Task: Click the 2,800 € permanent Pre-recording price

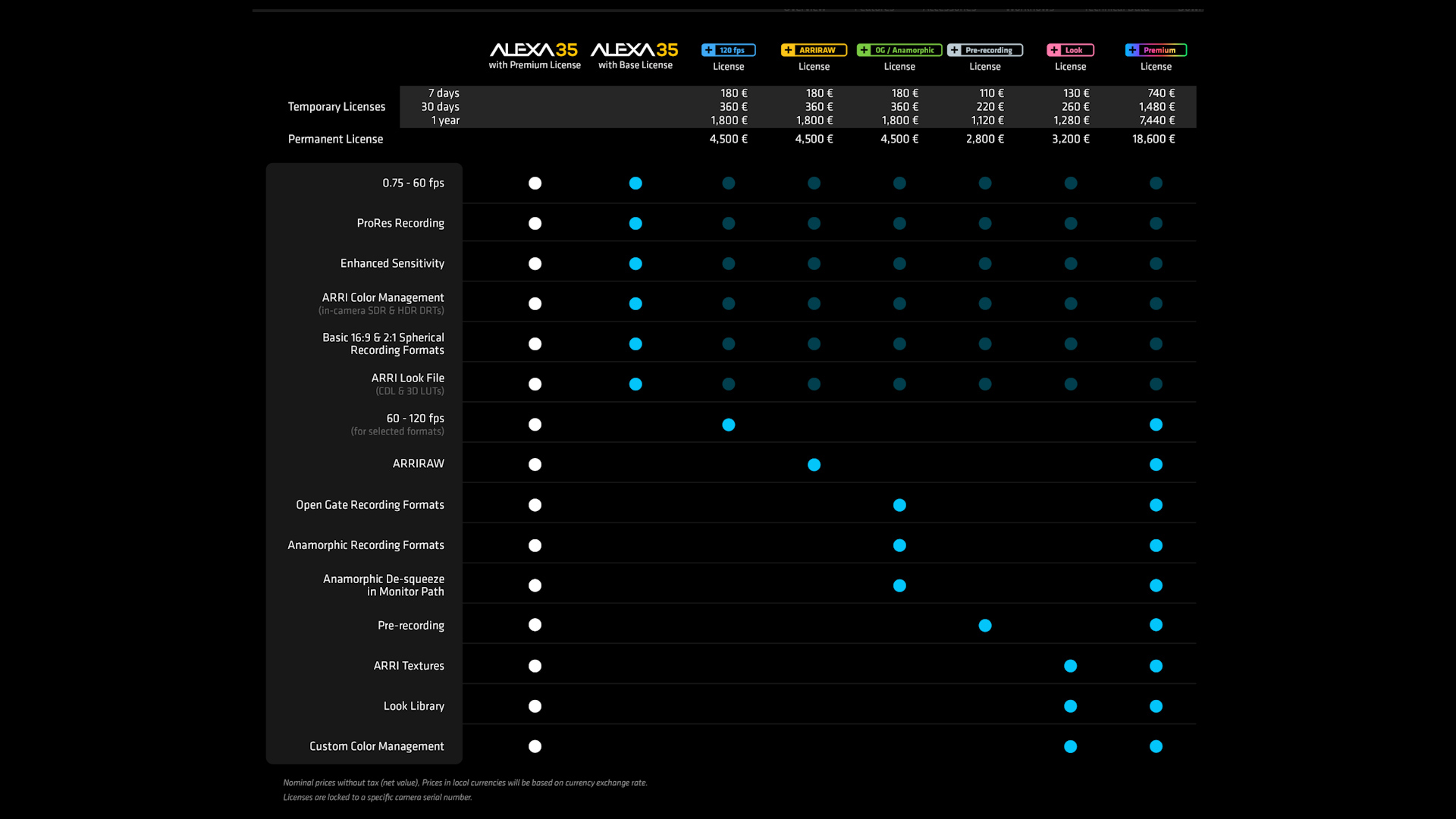Action: tap(984, 139)
